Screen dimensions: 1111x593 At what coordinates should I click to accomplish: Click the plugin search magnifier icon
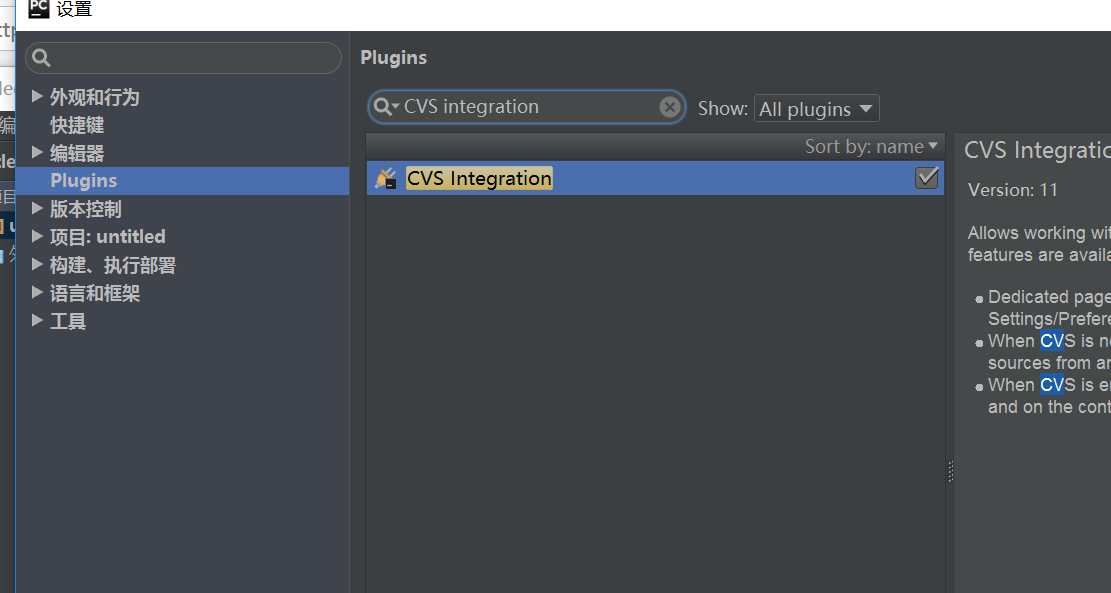click(x=383, y=107)
